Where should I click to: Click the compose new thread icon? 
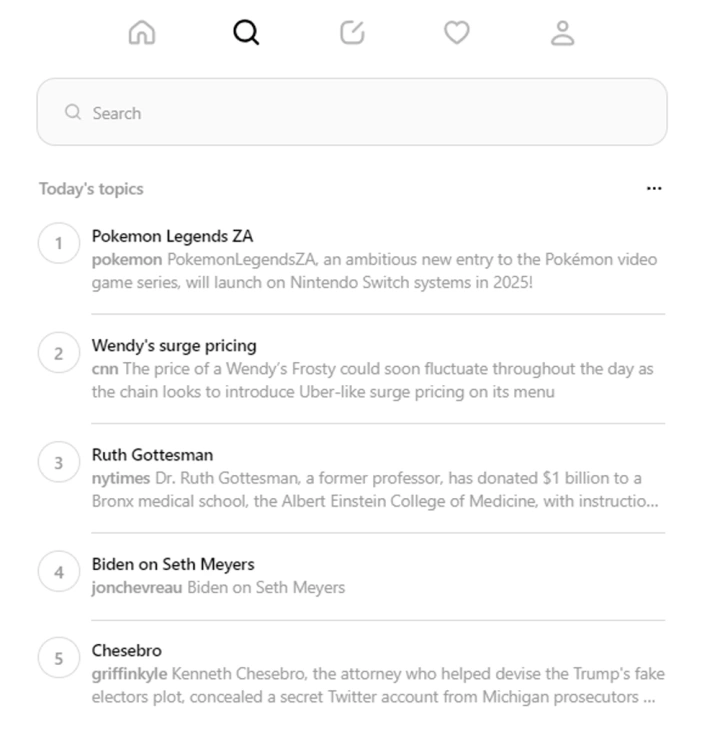click(x=352, y=33)
